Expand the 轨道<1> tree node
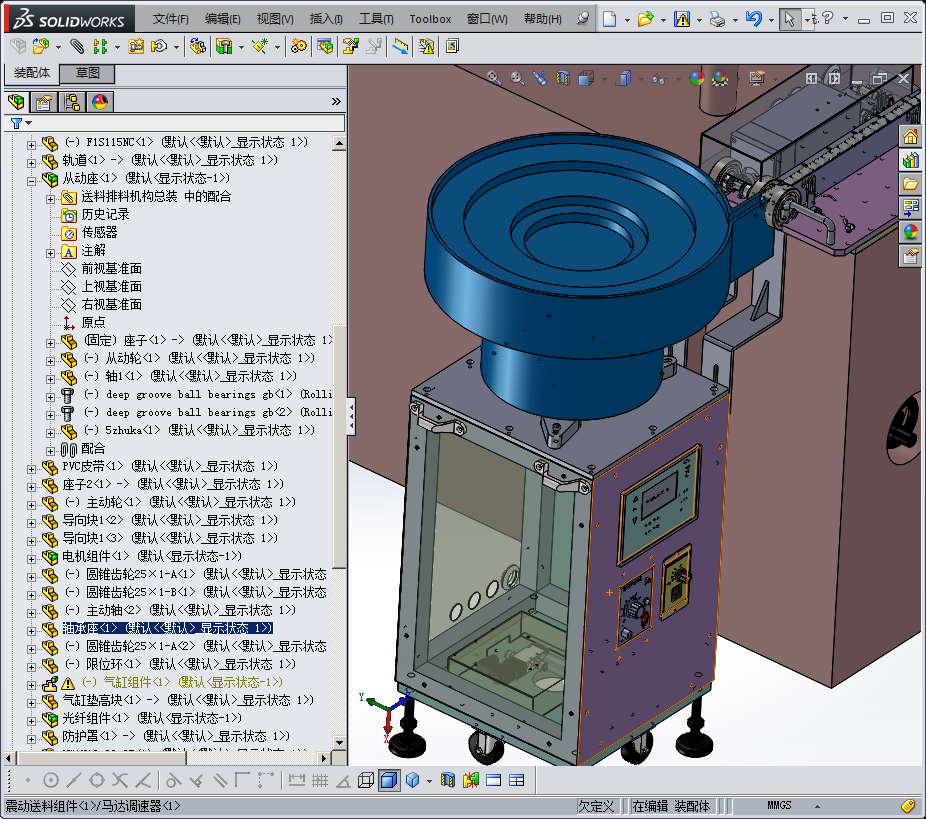 pos(31,162)
